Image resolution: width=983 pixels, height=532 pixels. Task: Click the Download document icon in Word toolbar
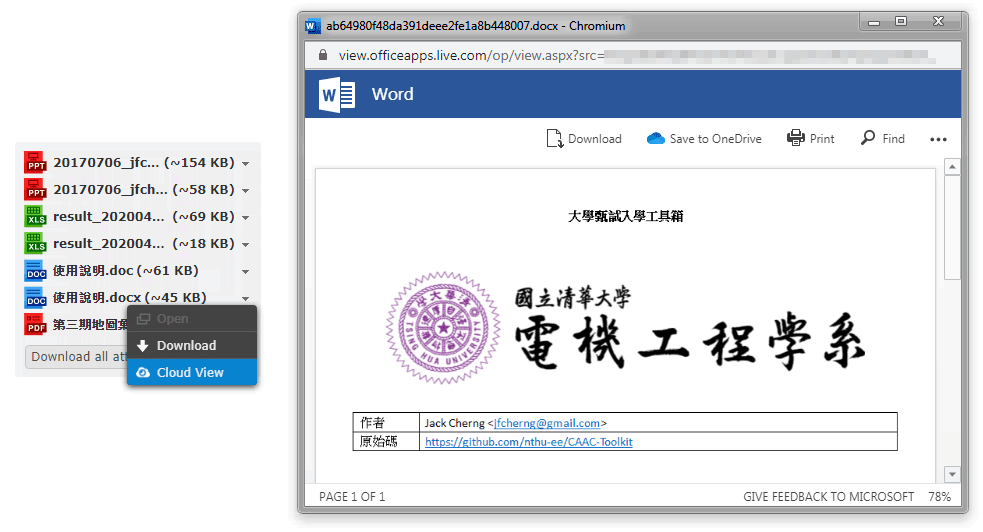[x=554, y=138]
